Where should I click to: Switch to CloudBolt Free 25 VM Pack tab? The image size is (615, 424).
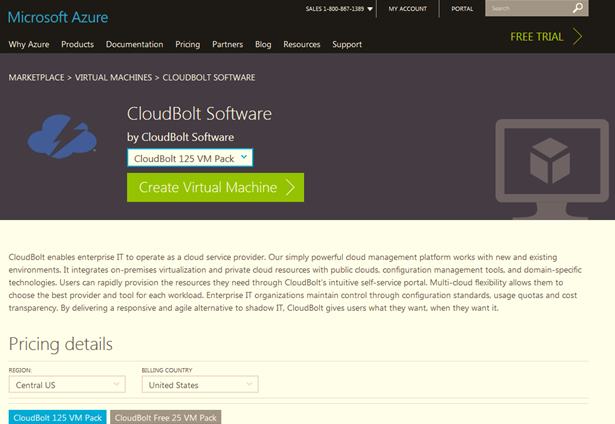[166, 417]
